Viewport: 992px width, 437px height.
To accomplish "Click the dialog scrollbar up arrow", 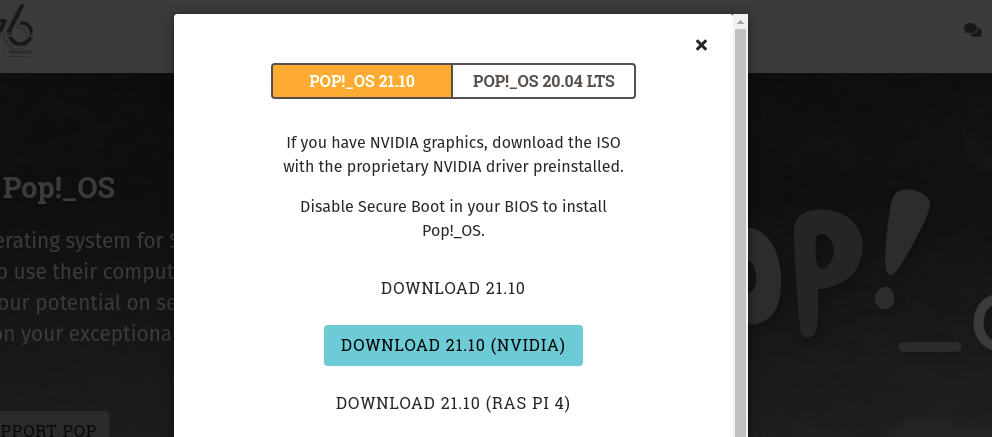I will (740, 21).
